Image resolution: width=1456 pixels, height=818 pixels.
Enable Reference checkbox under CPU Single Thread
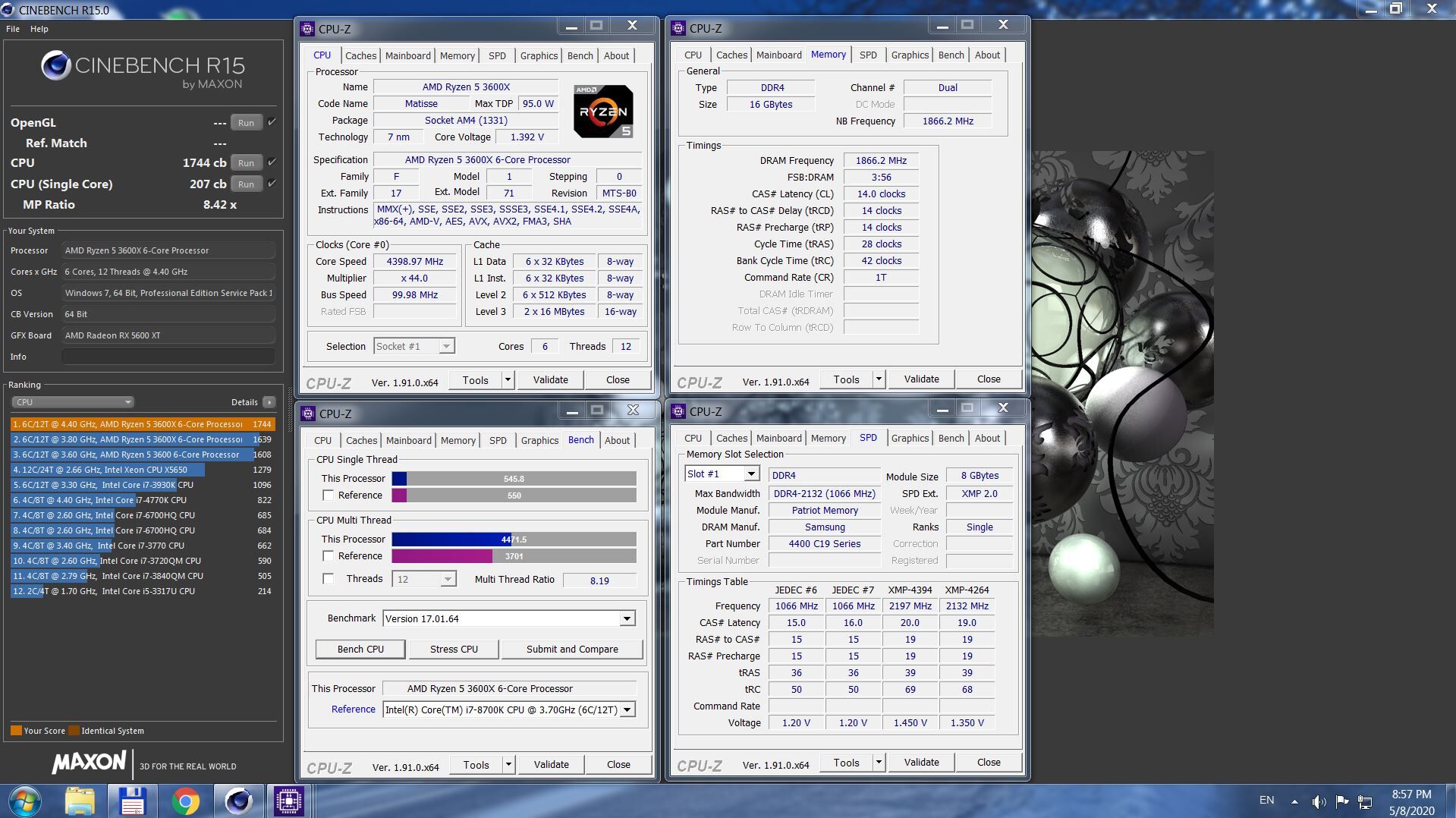(329, 495)
